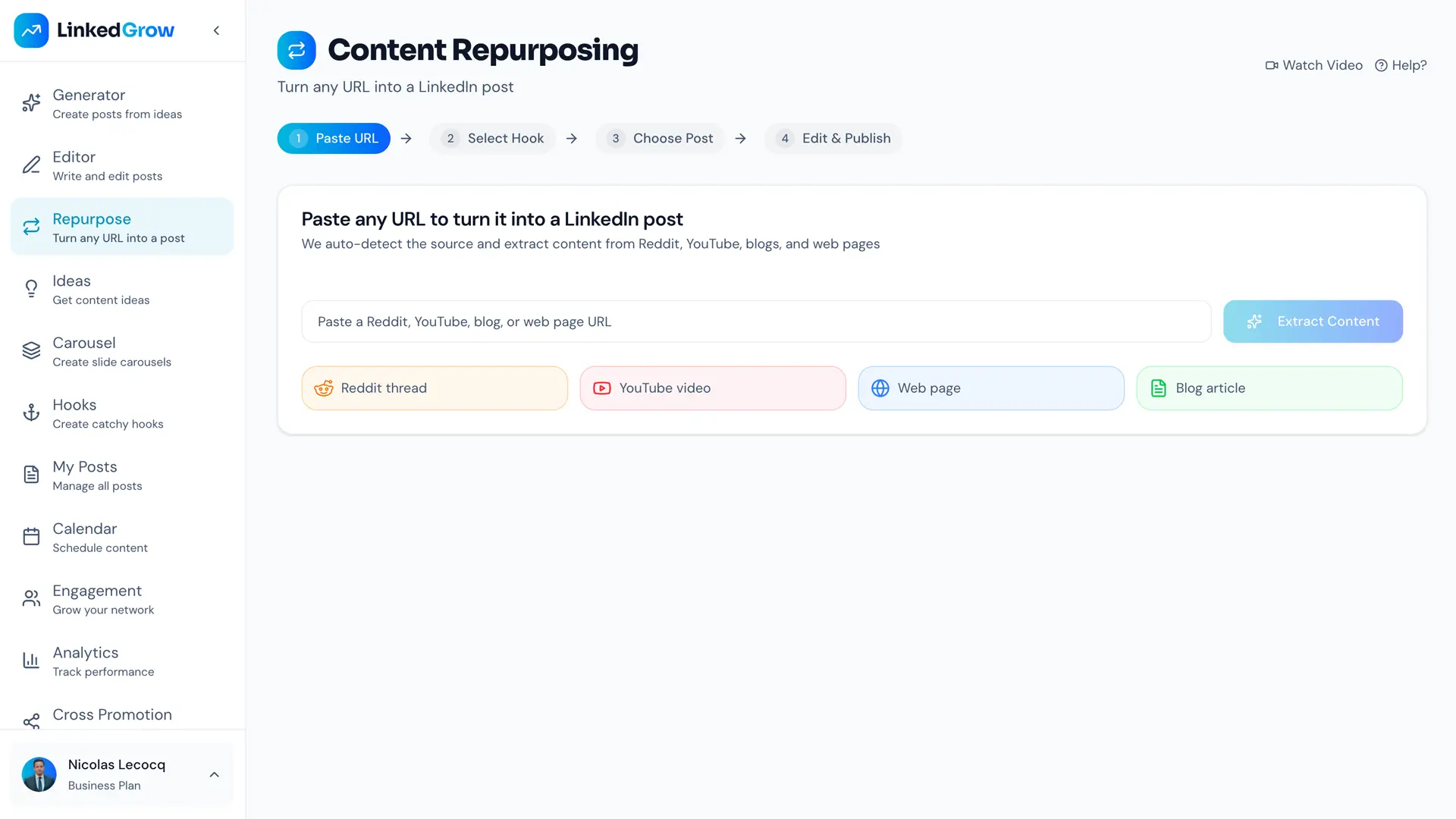This screenshot has width=1456, height=819.
Task: Click the Calendar icon in sidebar
Action: (x=31, y=536)
